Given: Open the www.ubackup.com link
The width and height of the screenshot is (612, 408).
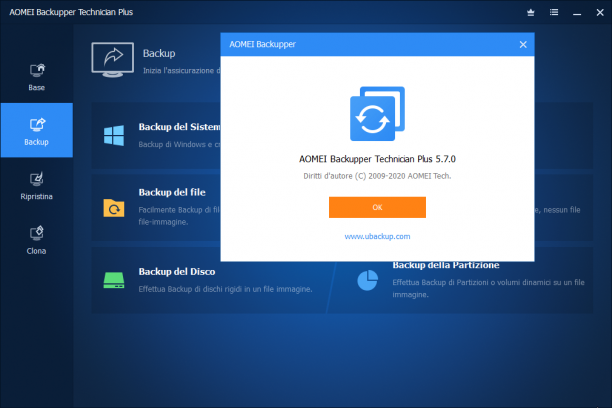Looking at the screenshot, I should pos(377,236).
